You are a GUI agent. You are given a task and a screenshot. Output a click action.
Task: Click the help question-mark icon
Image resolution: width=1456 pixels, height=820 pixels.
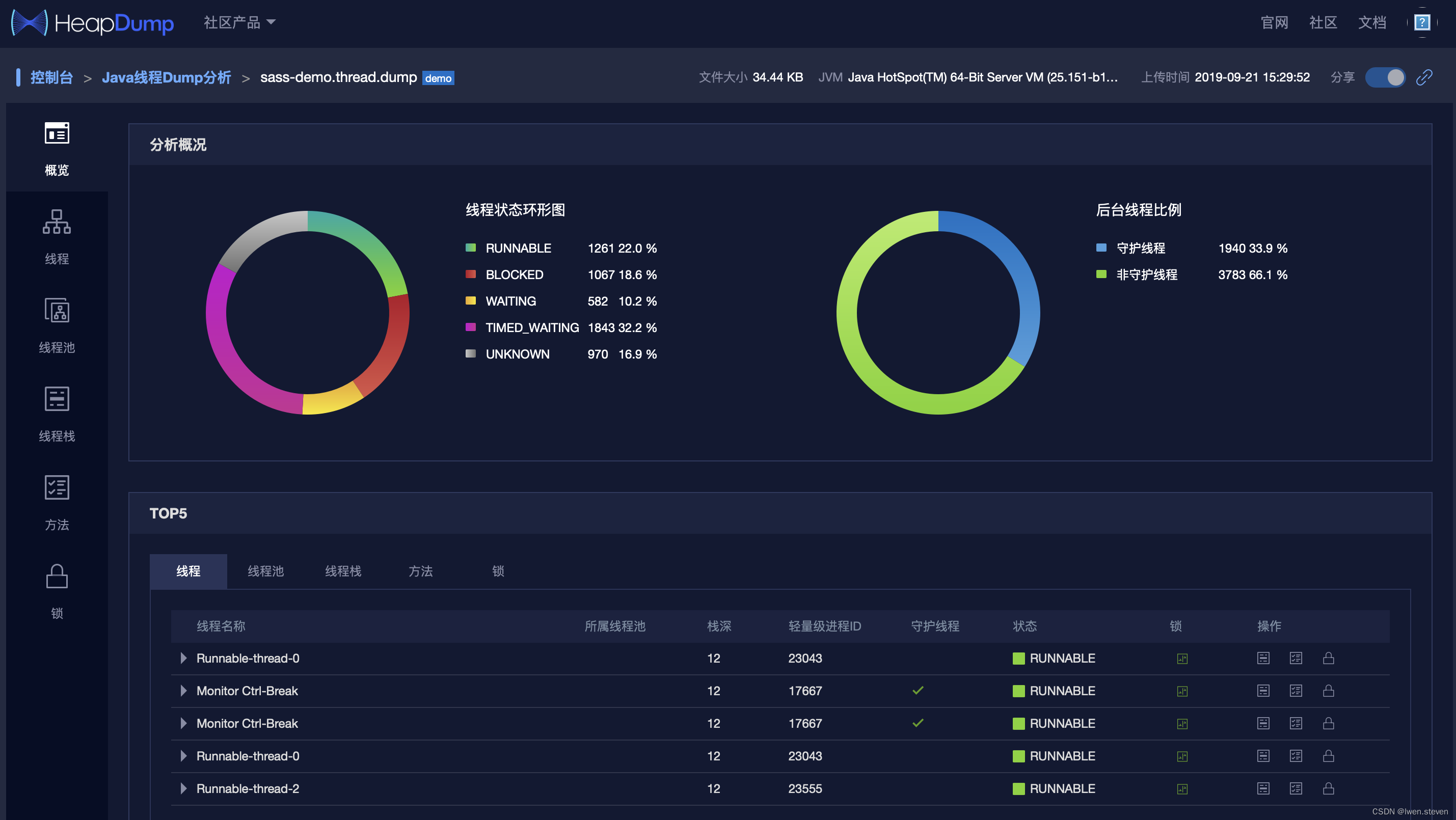click(1421, 22)
